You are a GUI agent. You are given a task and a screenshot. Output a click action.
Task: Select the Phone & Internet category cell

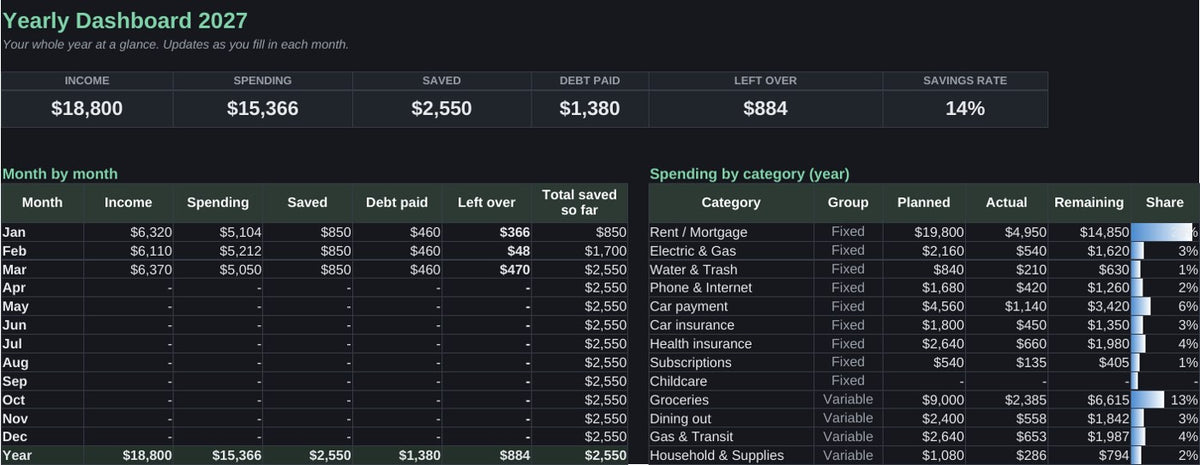tap(731, 288)
